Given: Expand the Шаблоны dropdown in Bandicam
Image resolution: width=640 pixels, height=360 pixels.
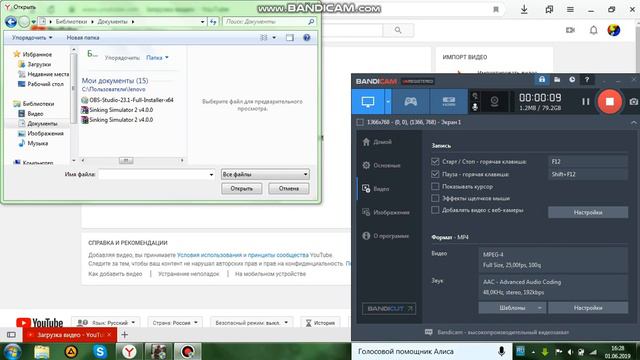Looking at the screenshot, I should coord(512,308).
